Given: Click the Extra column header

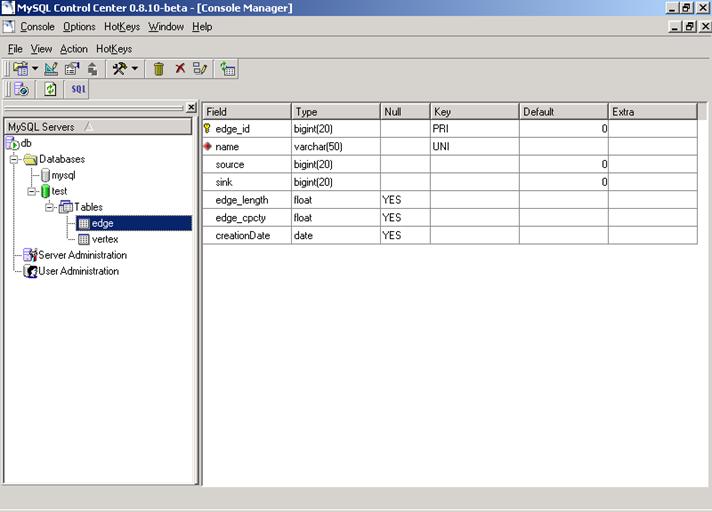Looking at the screenshot, I should [653, 112].
